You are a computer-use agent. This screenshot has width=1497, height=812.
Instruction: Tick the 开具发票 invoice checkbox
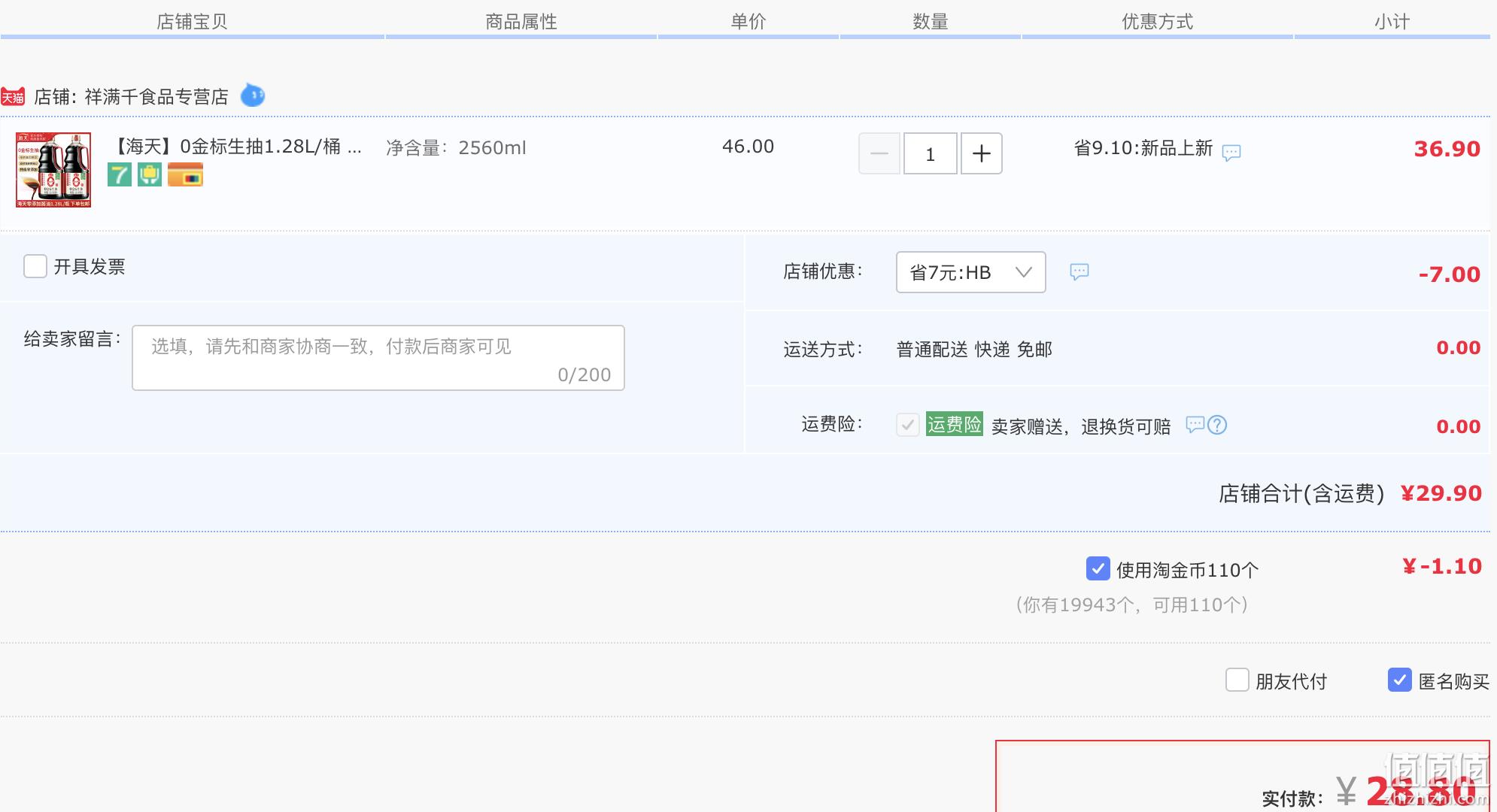click(35, 266)
